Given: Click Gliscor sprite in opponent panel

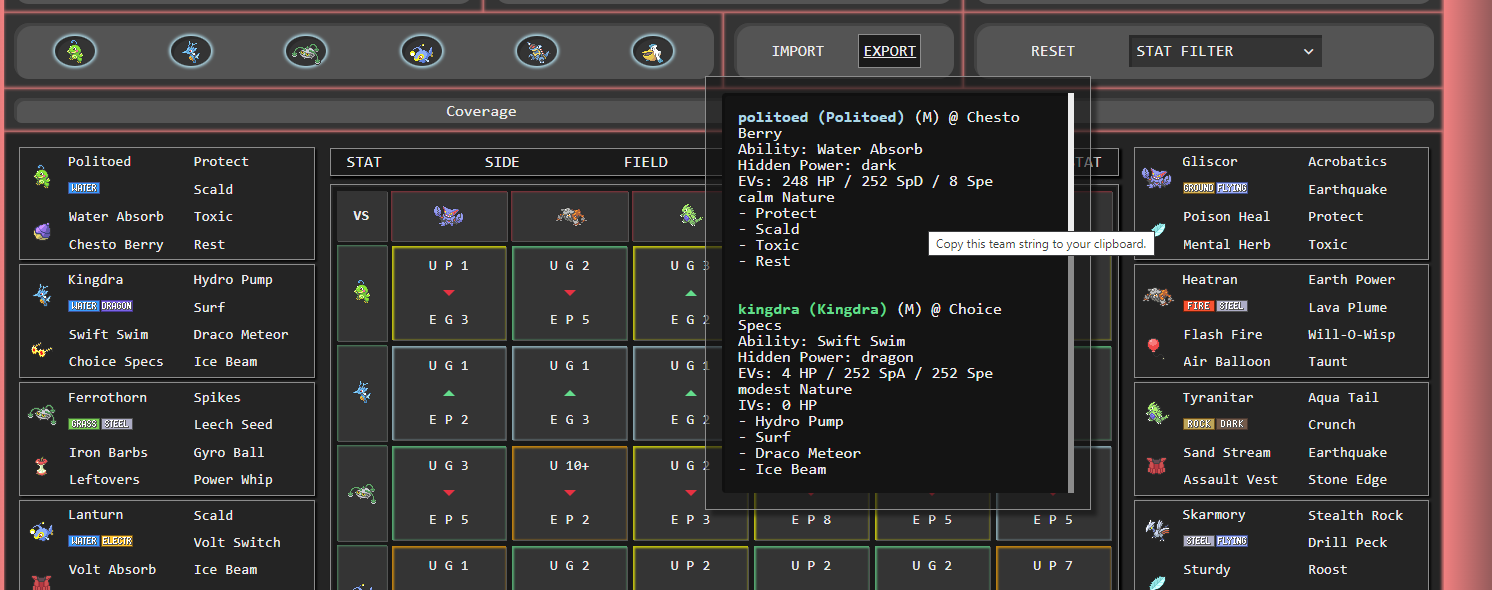Looking at the screenshot, I should 1156,177.
